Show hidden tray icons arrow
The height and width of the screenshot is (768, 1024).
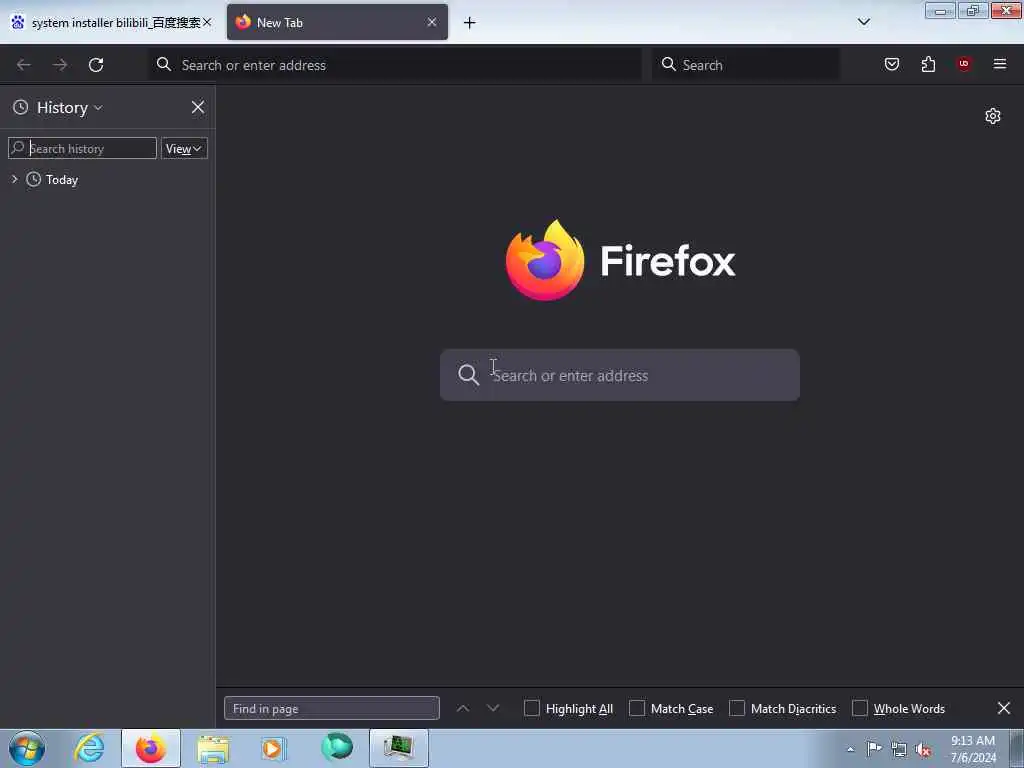coord(850,750)
